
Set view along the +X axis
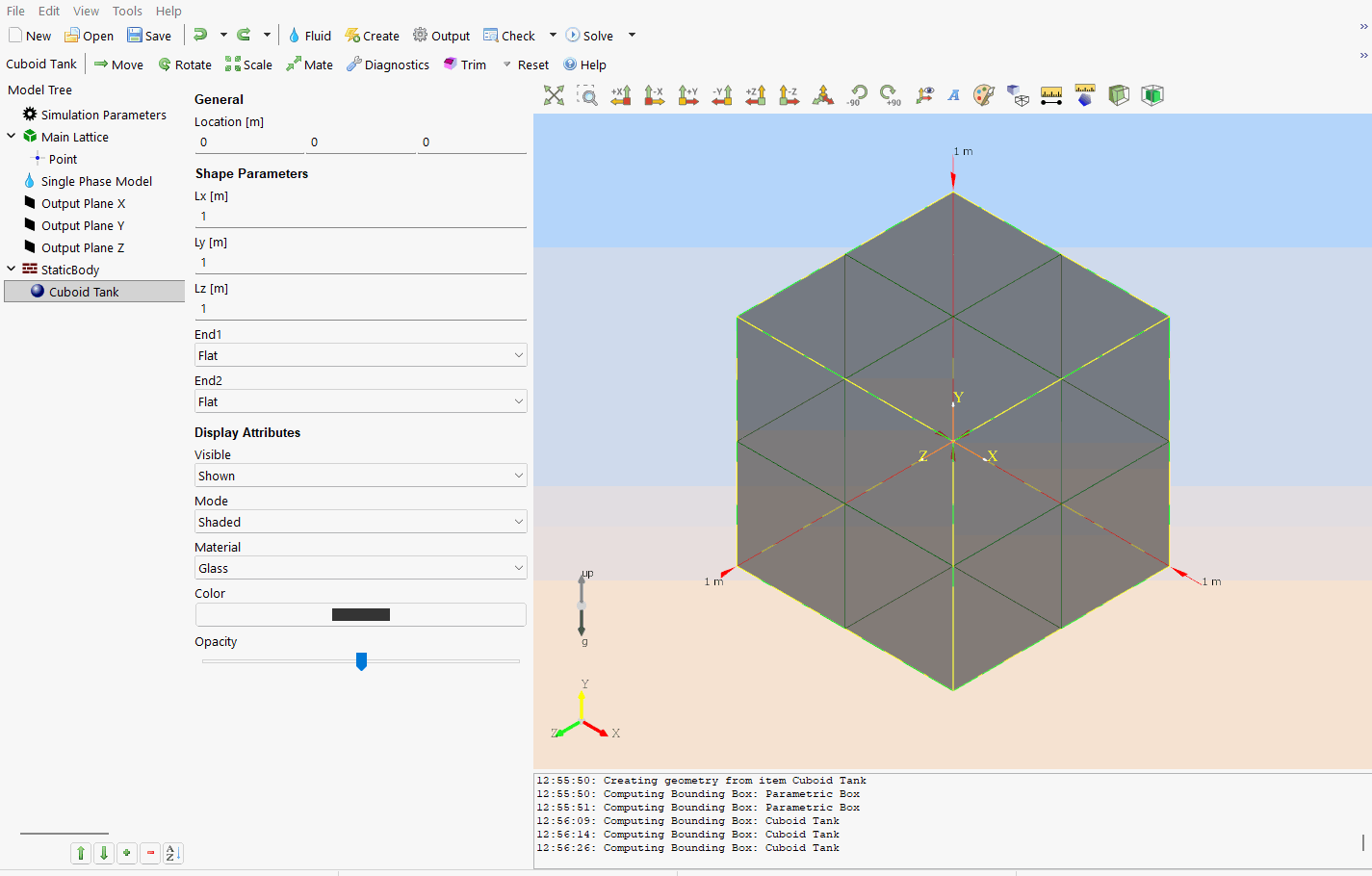click(621, 95)
